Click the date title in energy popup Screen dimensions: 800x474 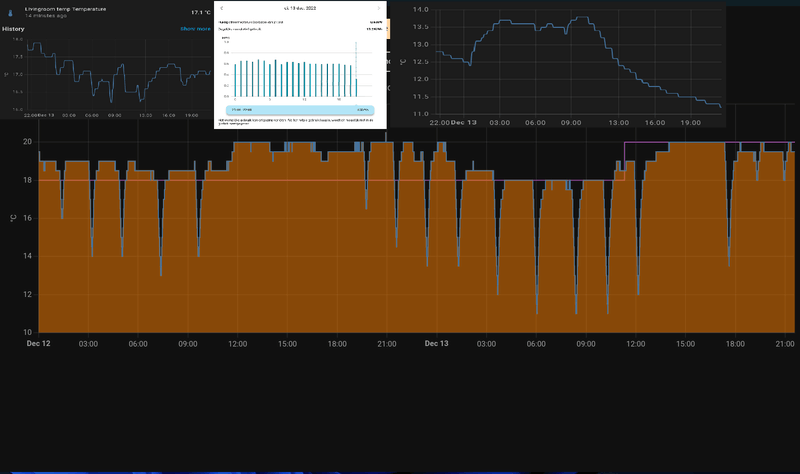(x=300, y=8)
